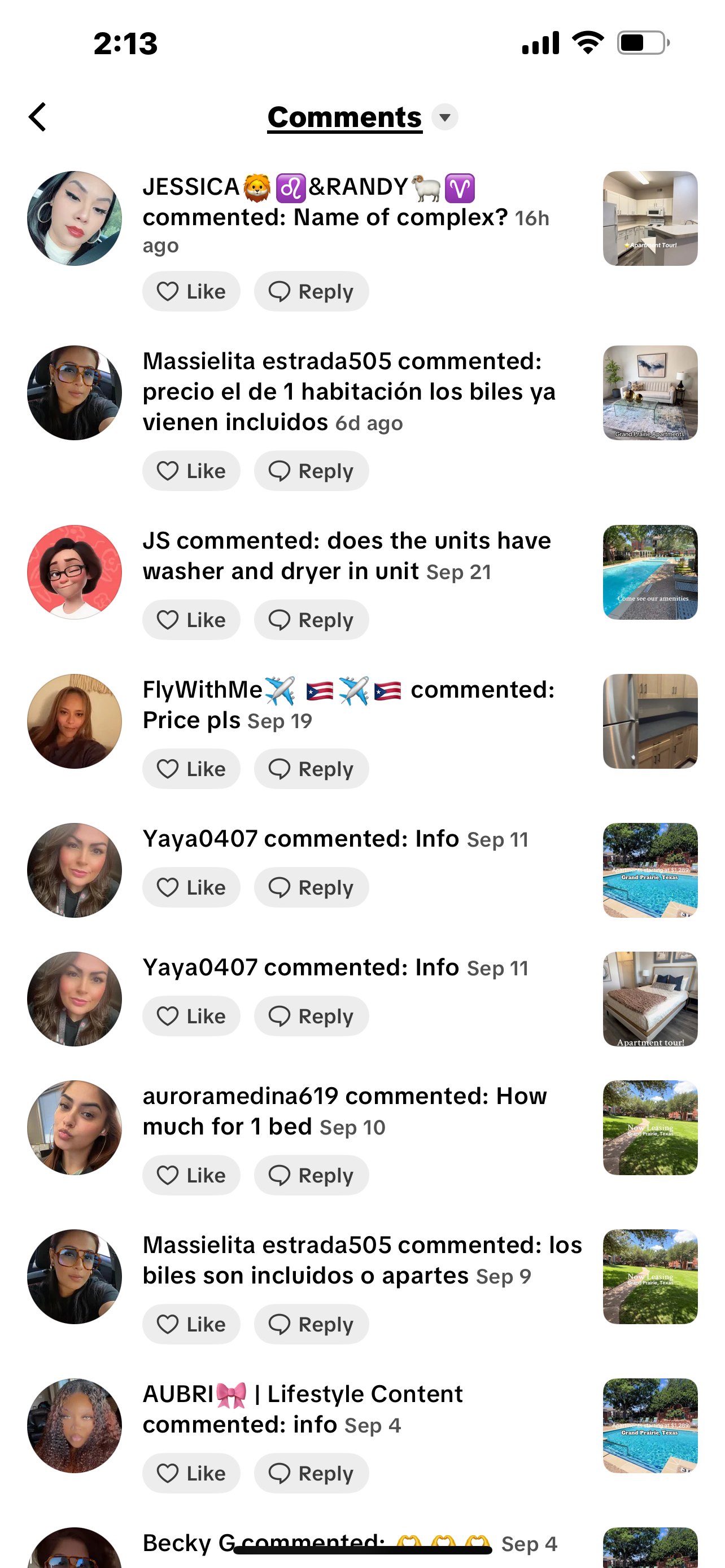Open the kitchen apartment tour thumbnail

click(650, 218)
